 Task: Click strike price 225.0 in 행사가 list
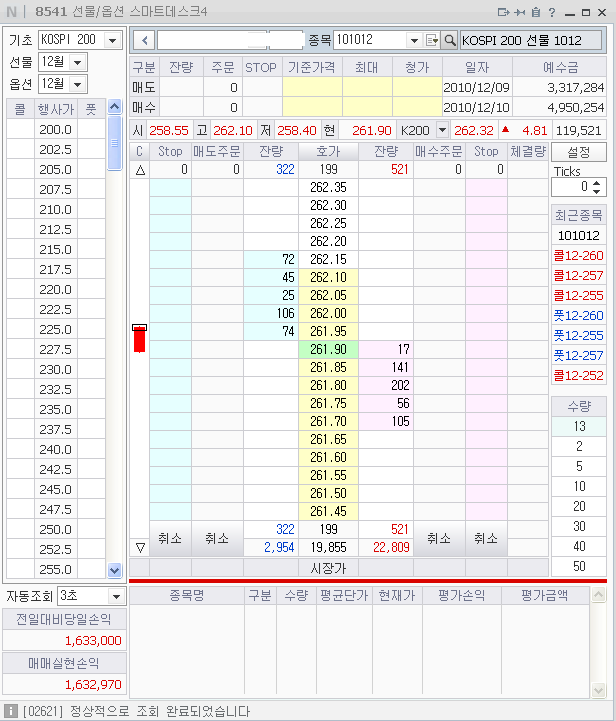click(56, 330)
